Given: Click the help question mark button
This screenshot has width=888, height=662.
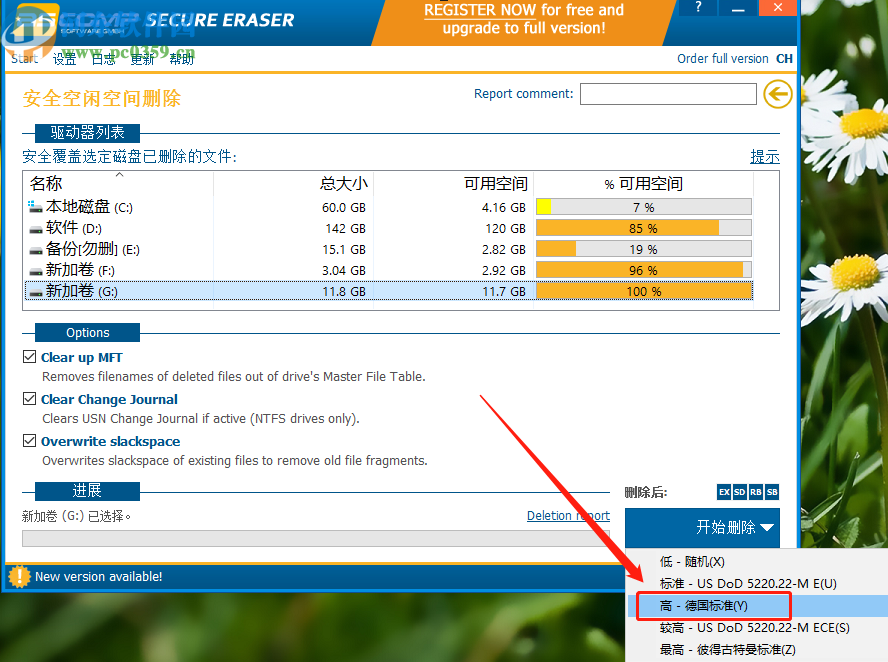Looking at the screenshot, I should [697, 8].
